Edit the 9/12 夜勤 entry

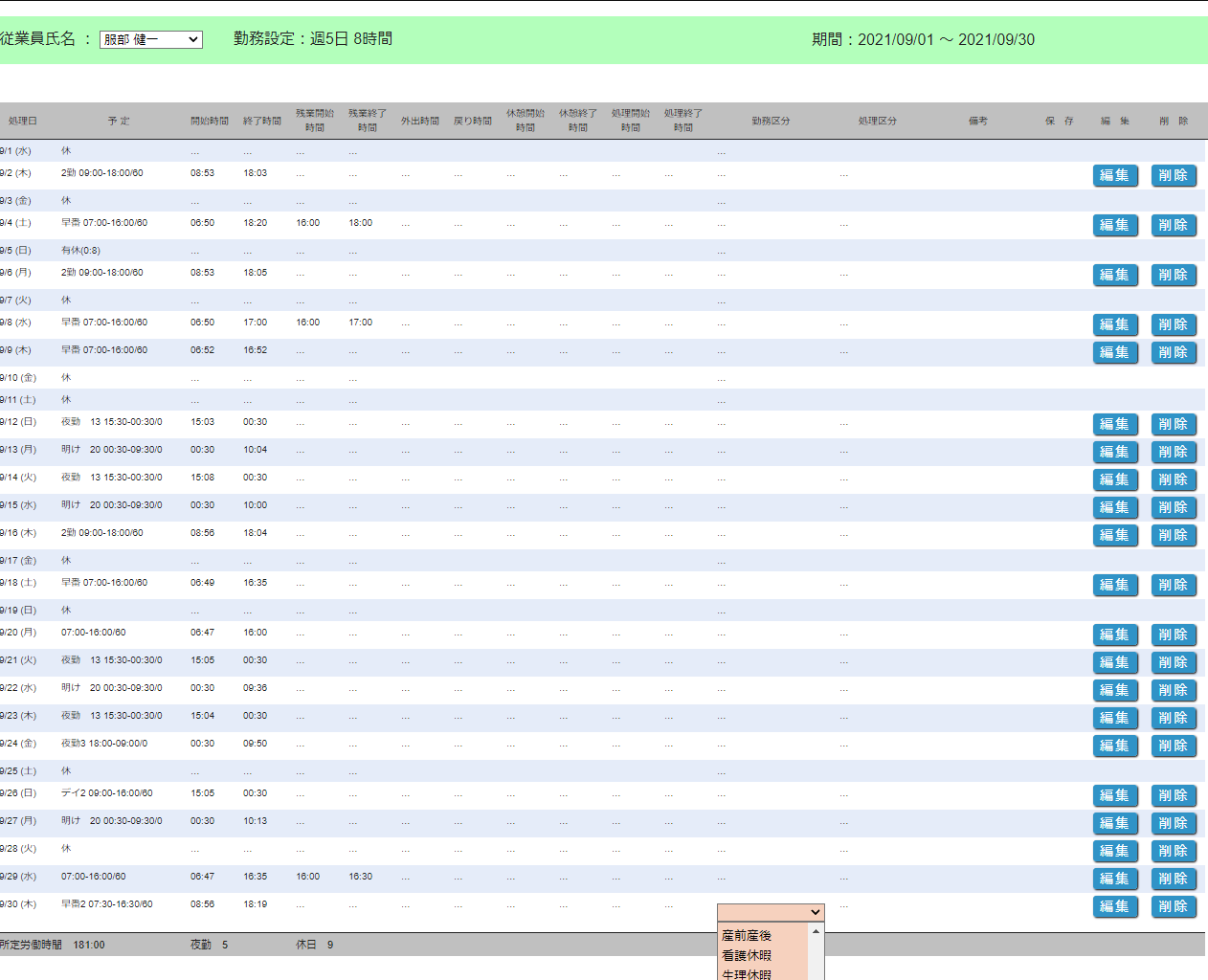[1115, 424]
